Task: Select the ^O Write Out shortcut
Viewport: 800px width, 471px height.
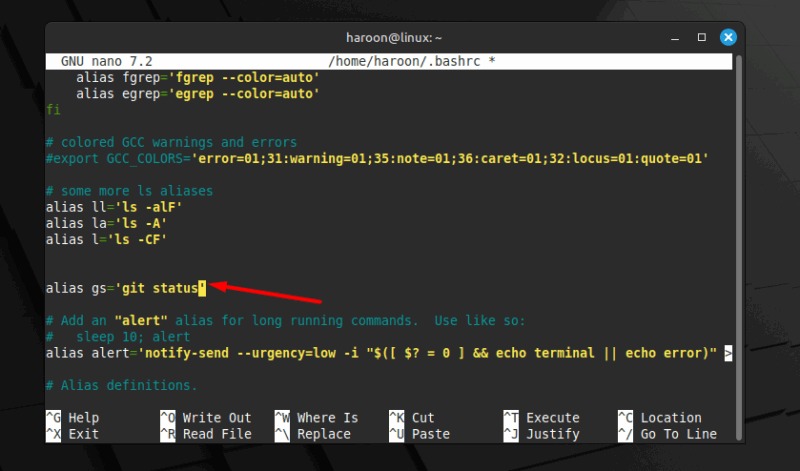Action: 205,418
